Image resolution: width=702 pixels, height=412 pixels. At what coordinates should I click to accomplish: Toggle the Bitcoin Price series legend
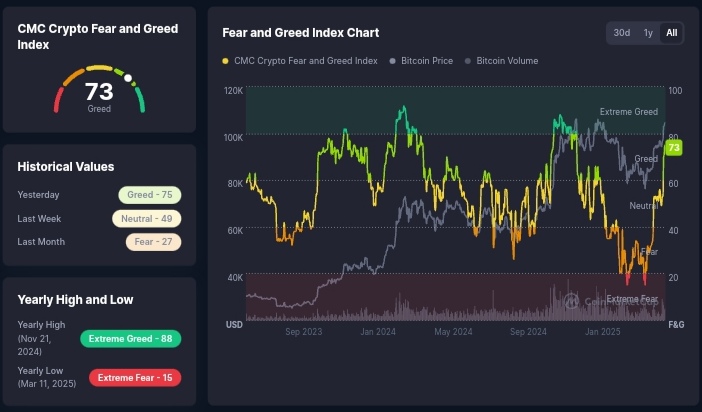429,61
